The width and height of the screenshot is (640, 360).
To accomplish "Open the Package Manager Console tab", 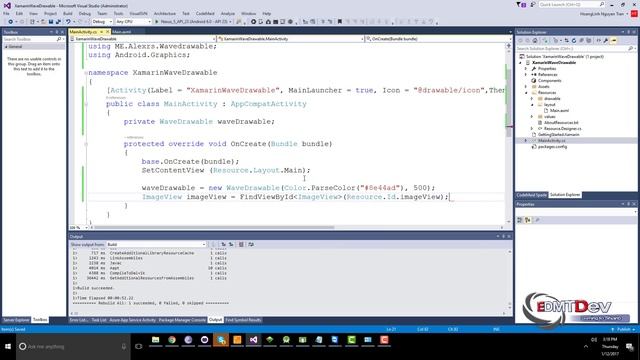I will point(182,320).
